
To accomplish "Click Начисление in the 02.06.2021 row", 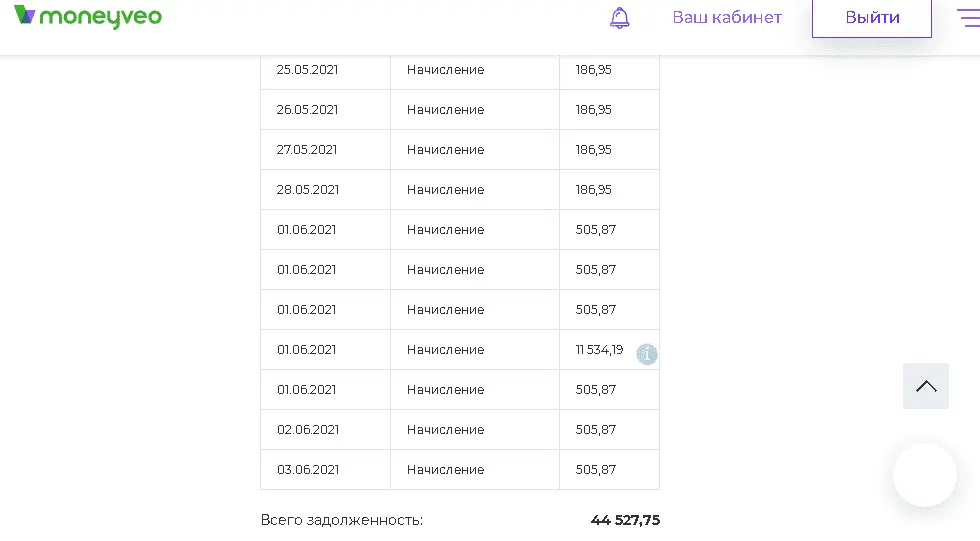I will [445, 430].
